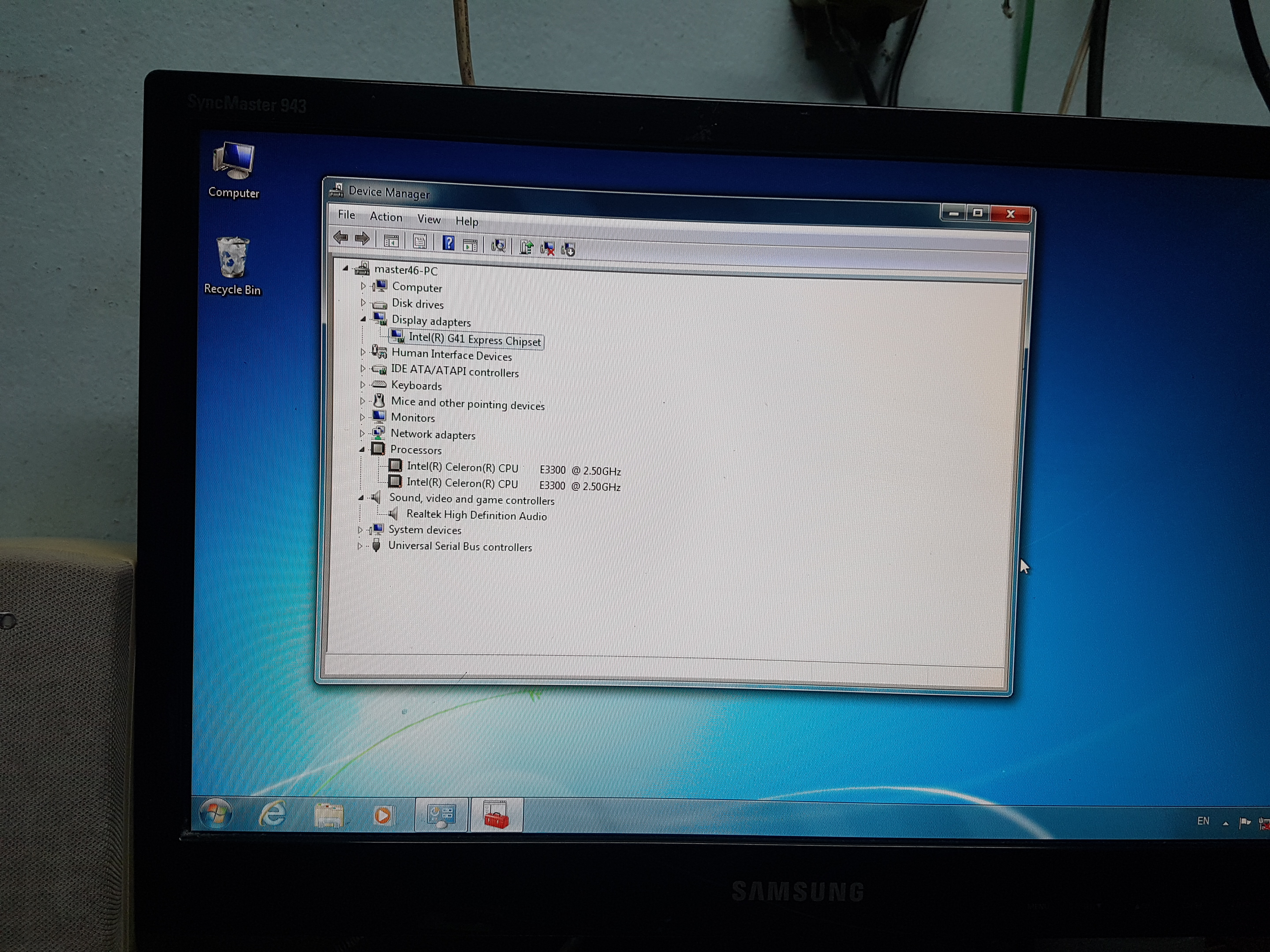This screenshot has height=952, width=1270.
Task: Select the Keyboards label
Action: [x=416, y=386]
